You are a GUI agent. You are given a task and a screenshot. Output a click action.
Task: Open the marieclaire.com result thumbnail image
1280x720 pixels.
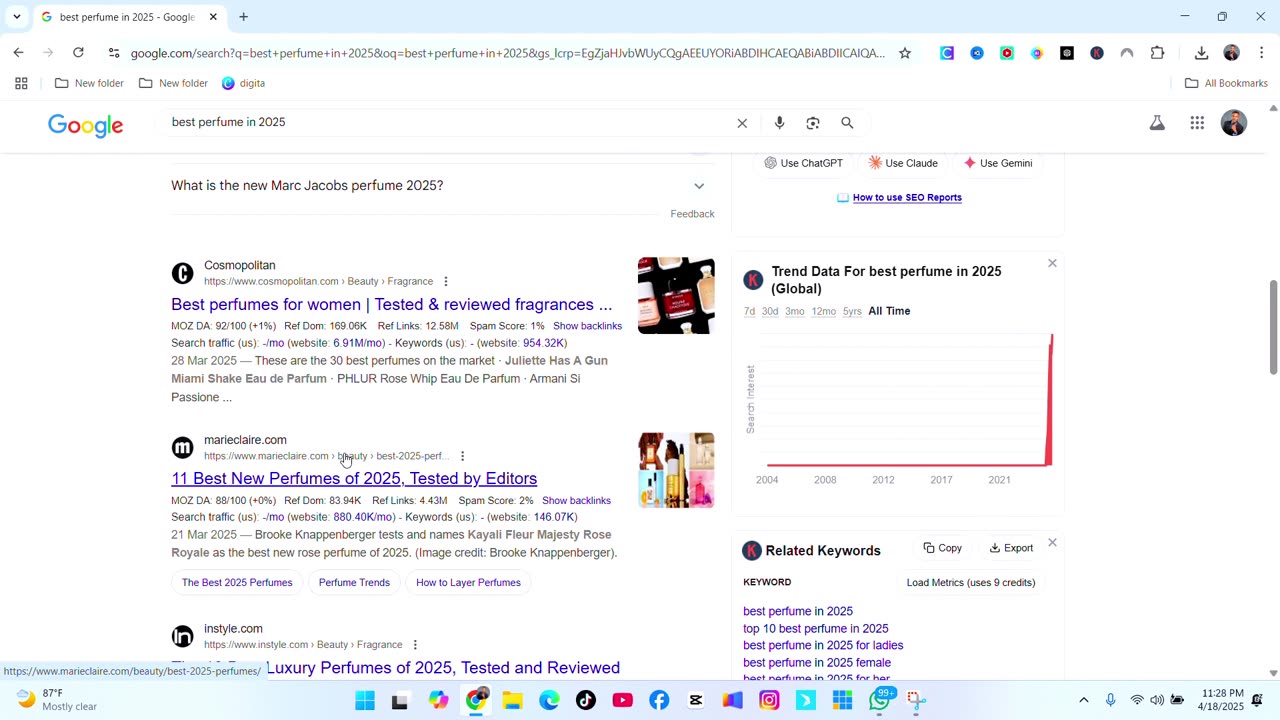click(x=676, y=470)
